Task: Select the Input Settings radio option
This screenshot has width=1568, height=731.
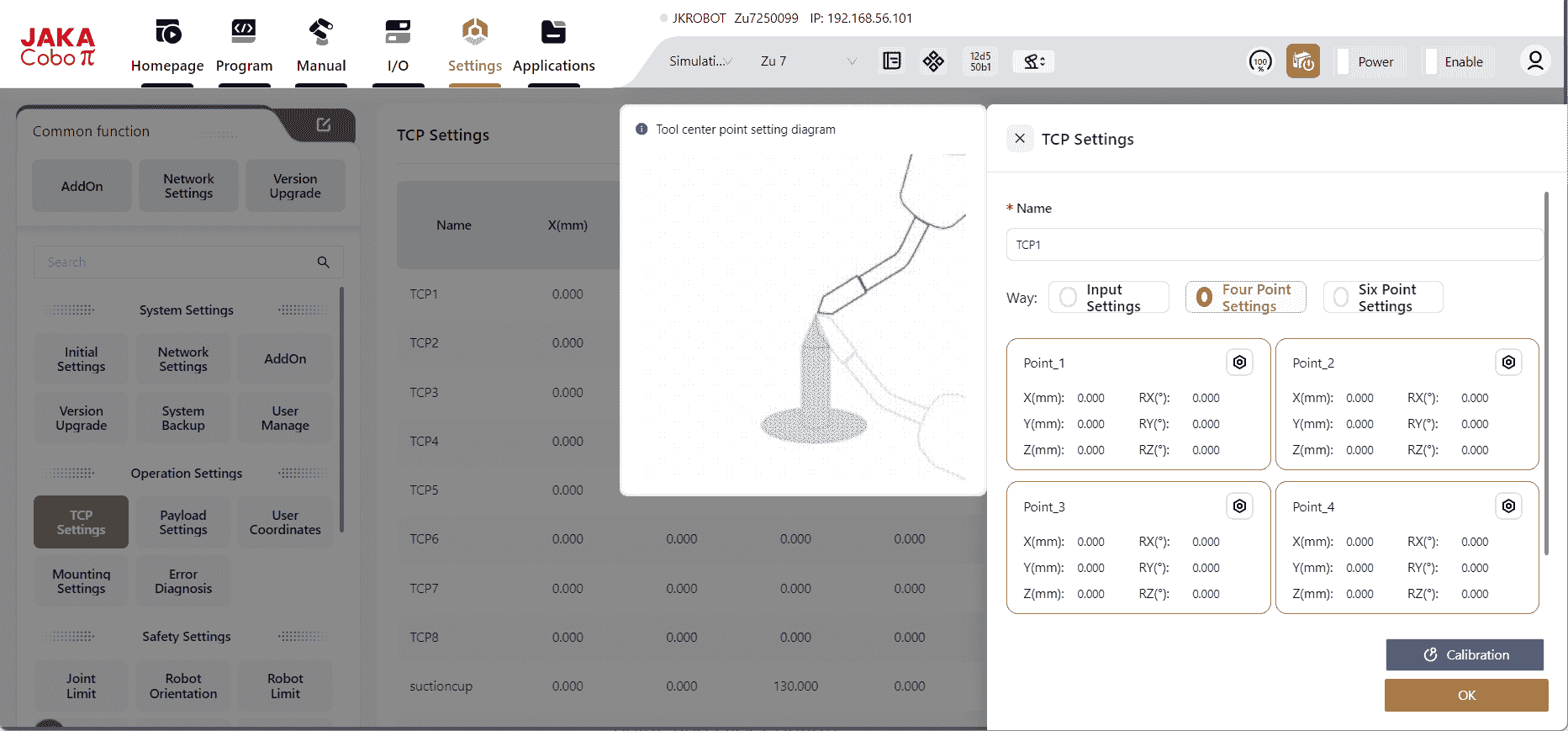Action: point(1069,298)
